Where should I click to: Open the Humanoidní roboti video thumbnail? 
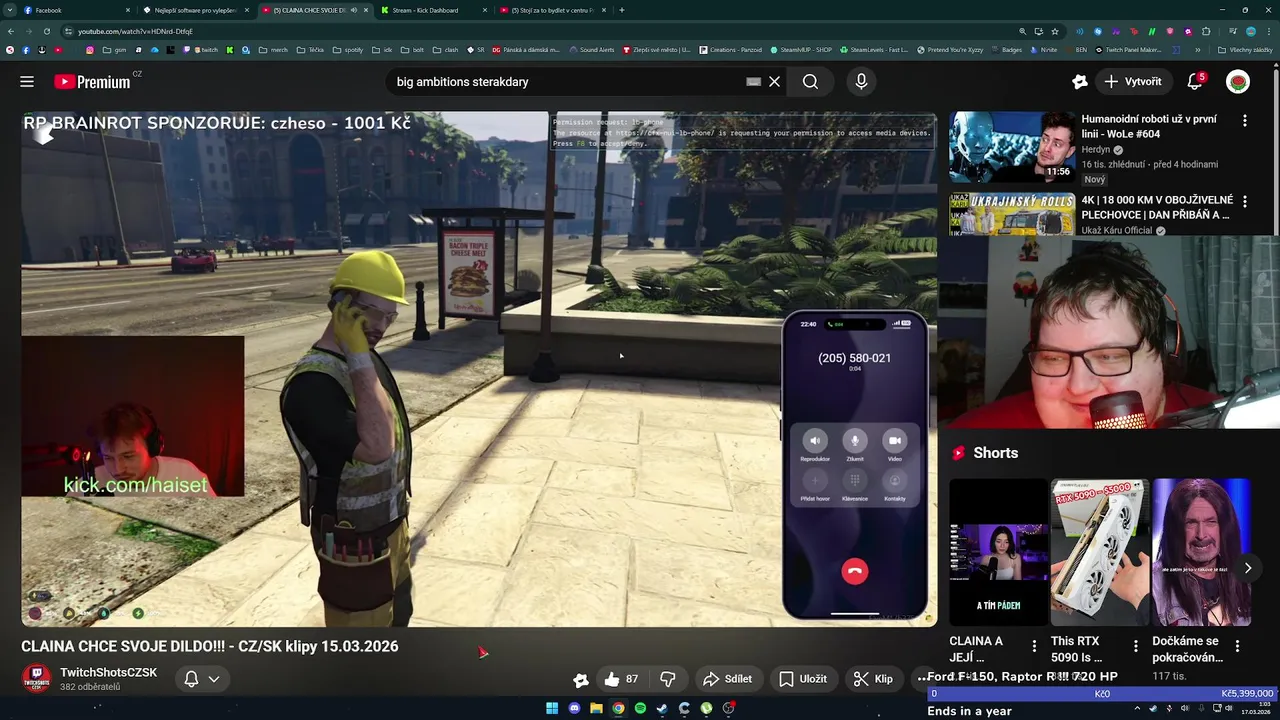click(x=1012, y=147)
